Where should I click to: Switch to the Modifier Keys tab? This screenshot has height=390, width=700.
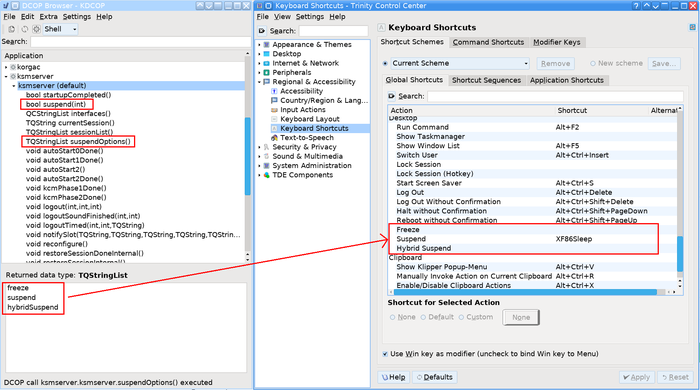[557, 42]
